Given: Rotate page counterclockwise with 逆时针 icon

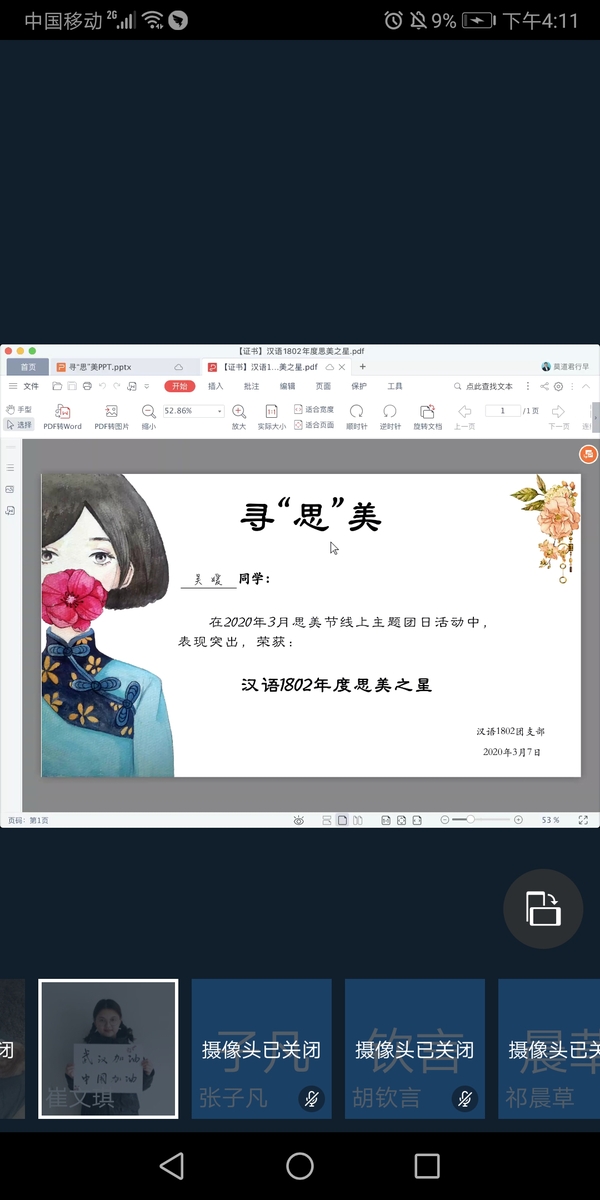Looking at the screenshot, I should [390, 412].
